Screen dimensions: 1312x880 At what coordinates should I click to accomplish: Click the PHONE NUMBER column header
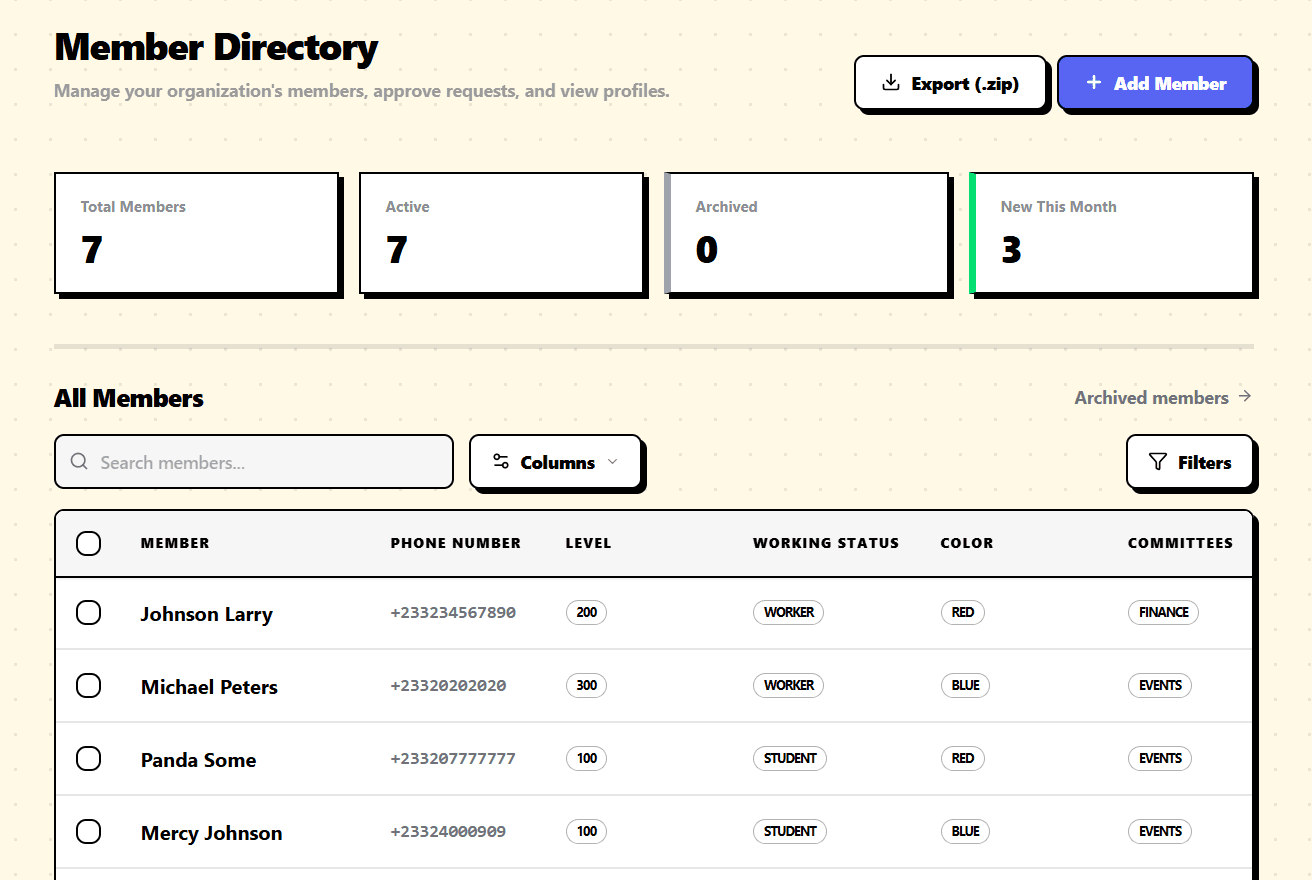point(456,543)
